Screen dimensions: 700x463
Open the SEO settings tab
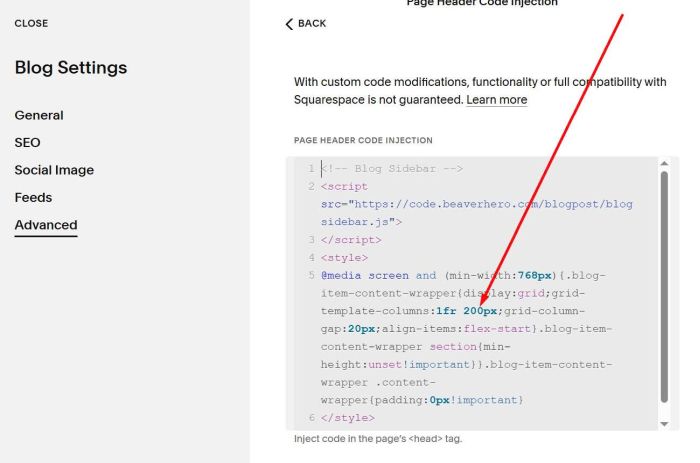coord(27,142)
